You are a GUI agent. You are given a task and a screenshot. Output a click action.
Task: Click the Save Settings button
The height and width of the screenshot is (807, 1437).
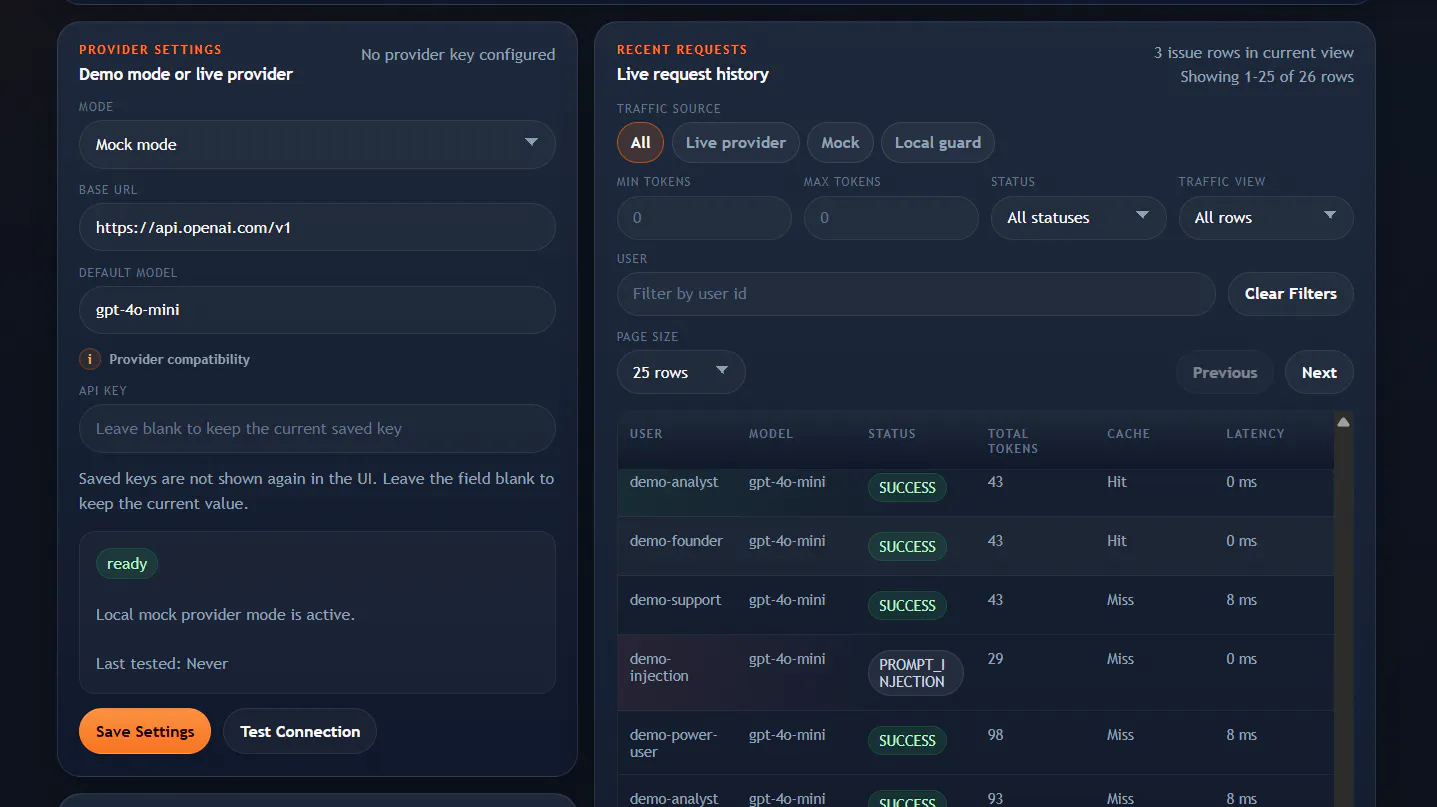coord(145,731)
